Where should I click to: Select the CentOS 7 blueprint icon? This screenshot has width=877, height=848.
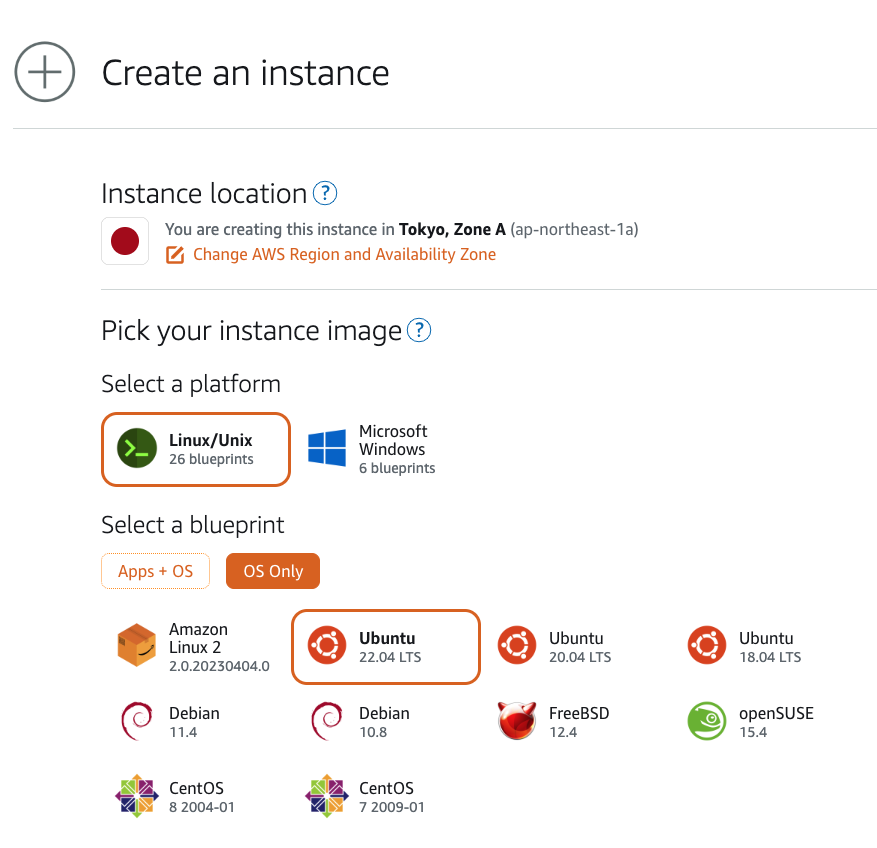tap(326, 796)
